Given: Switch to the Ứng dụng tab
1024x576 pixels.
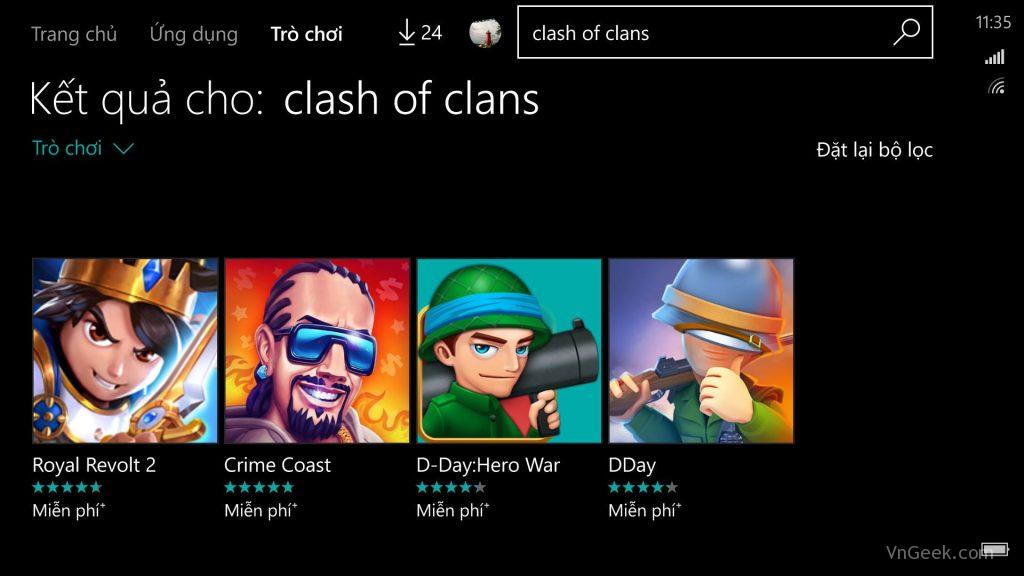Looking at the screenshot, I should (x=193, y=33).
